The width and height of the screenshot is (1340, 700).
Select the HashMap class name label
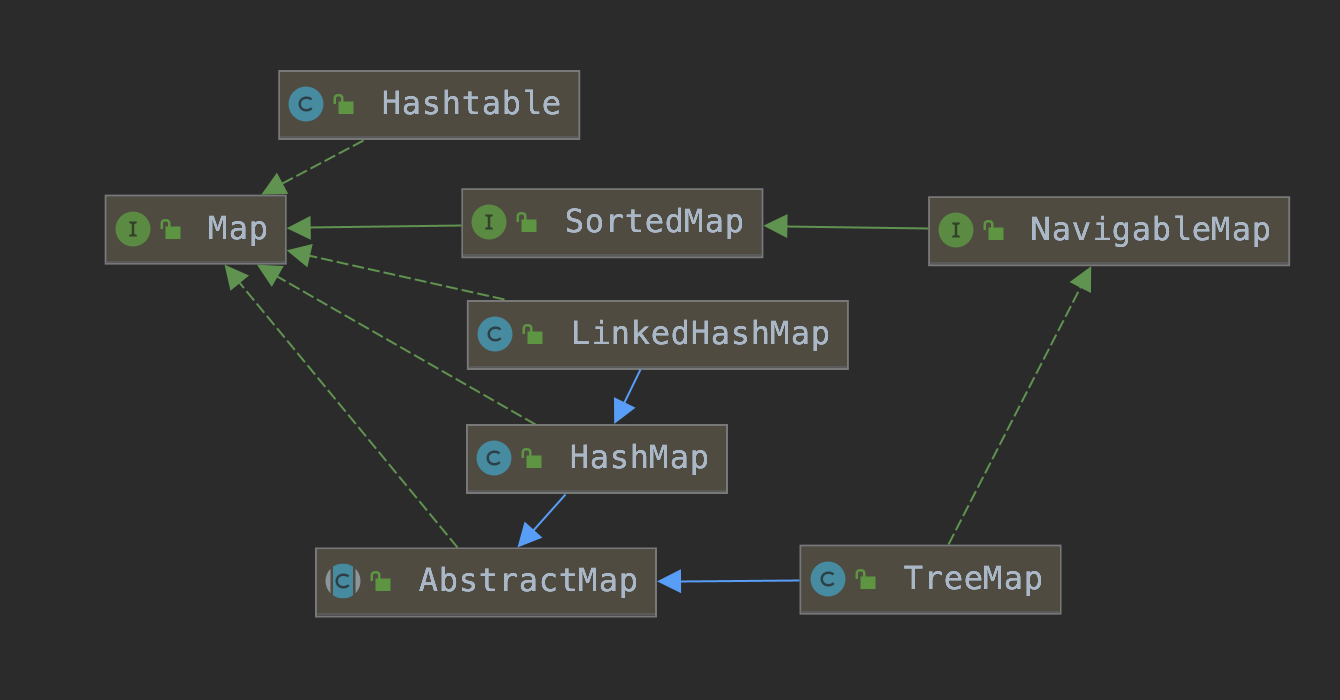point(639,459)
